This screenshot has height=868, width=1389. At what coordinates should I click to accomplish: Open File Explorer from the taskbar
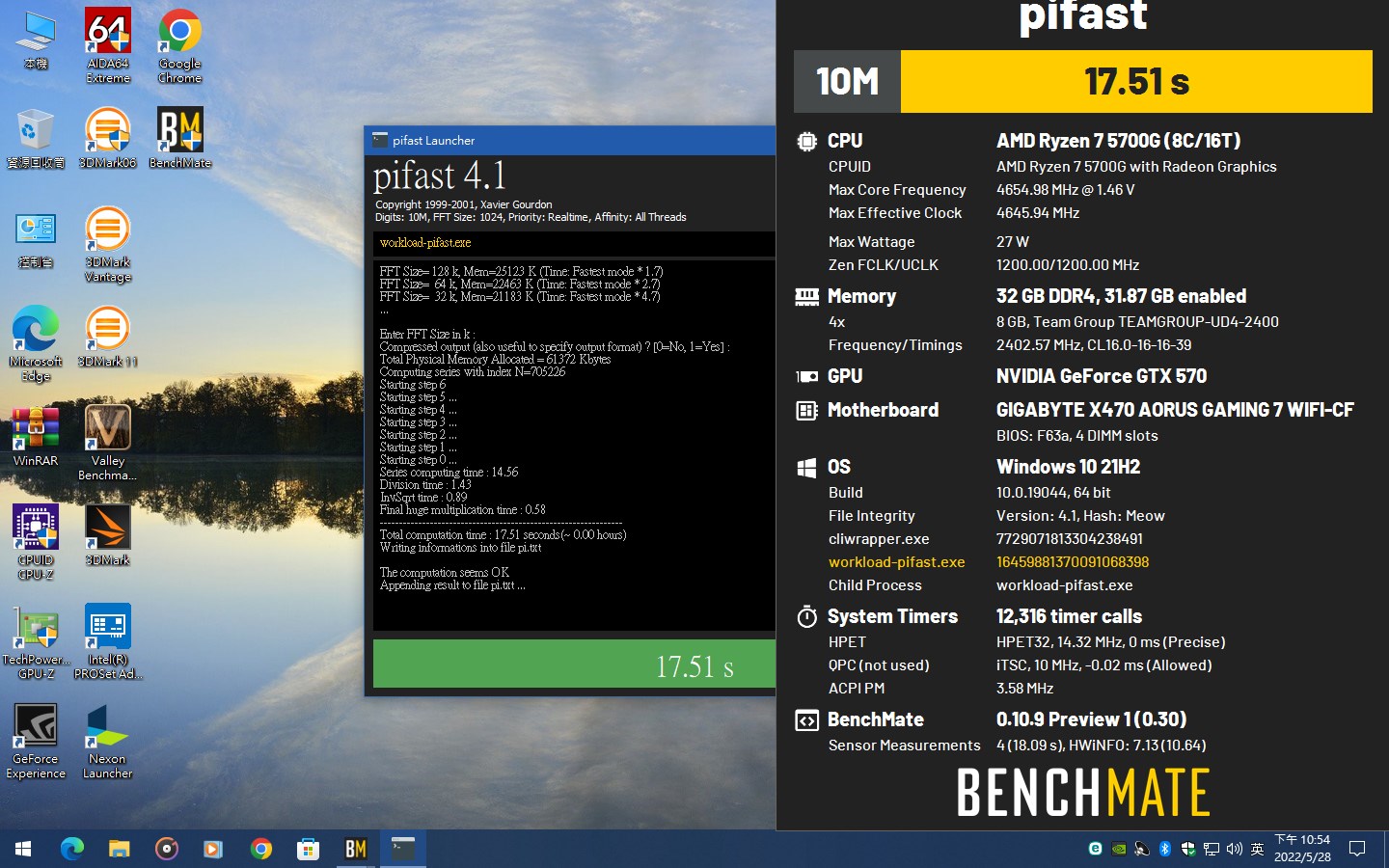click(119, 849)
